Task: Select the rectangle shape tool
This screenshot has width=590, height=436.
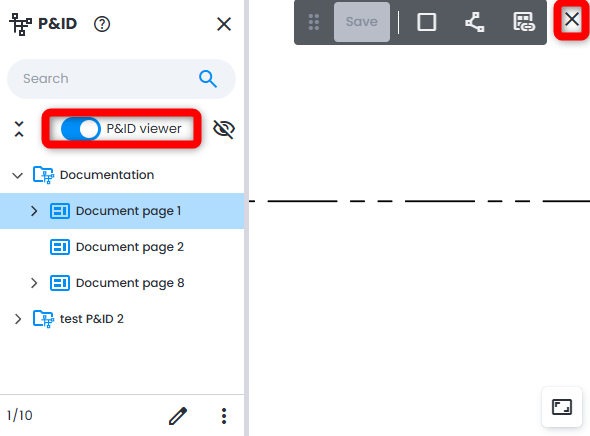Action: [426, 22]
